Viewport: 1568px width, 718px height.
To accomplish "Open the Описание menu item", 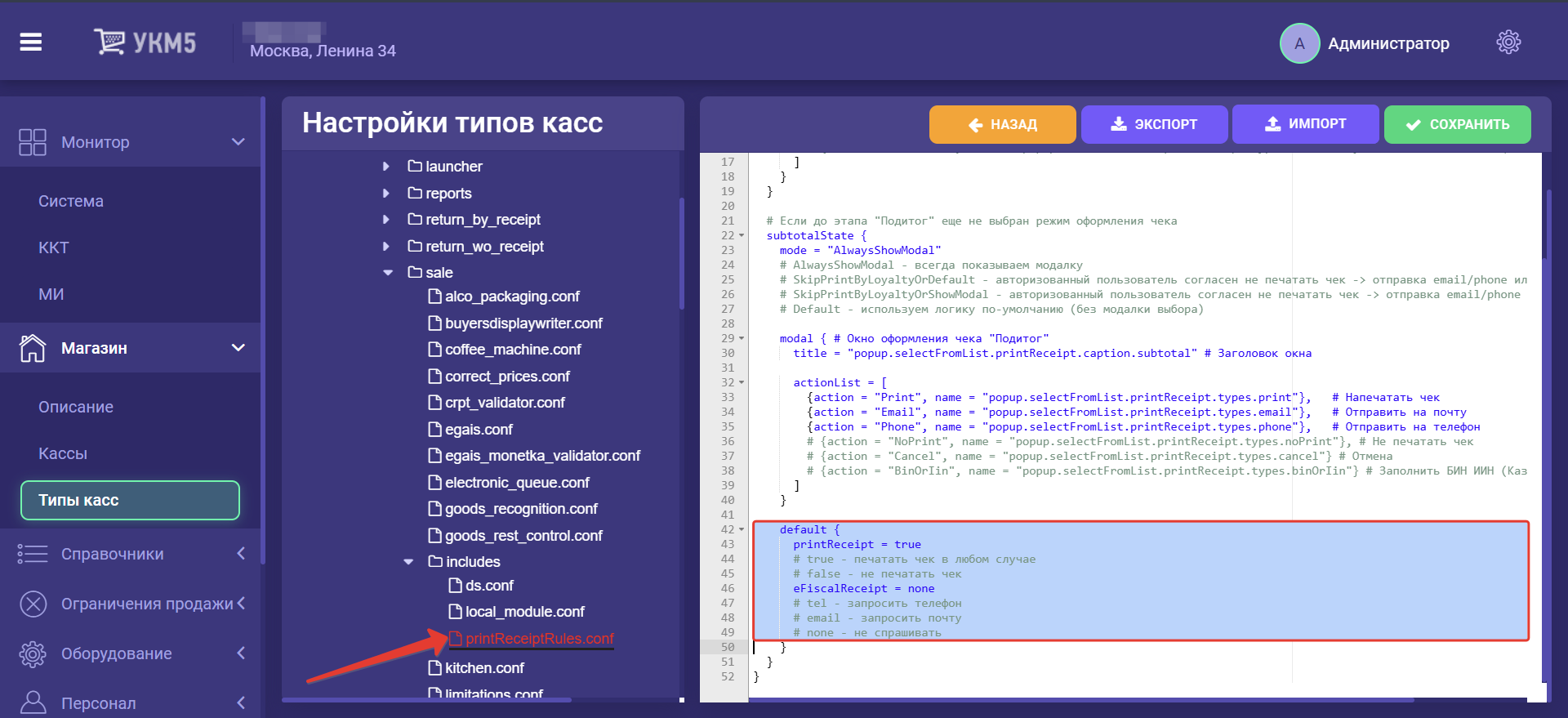I will (x=76, y=407).
